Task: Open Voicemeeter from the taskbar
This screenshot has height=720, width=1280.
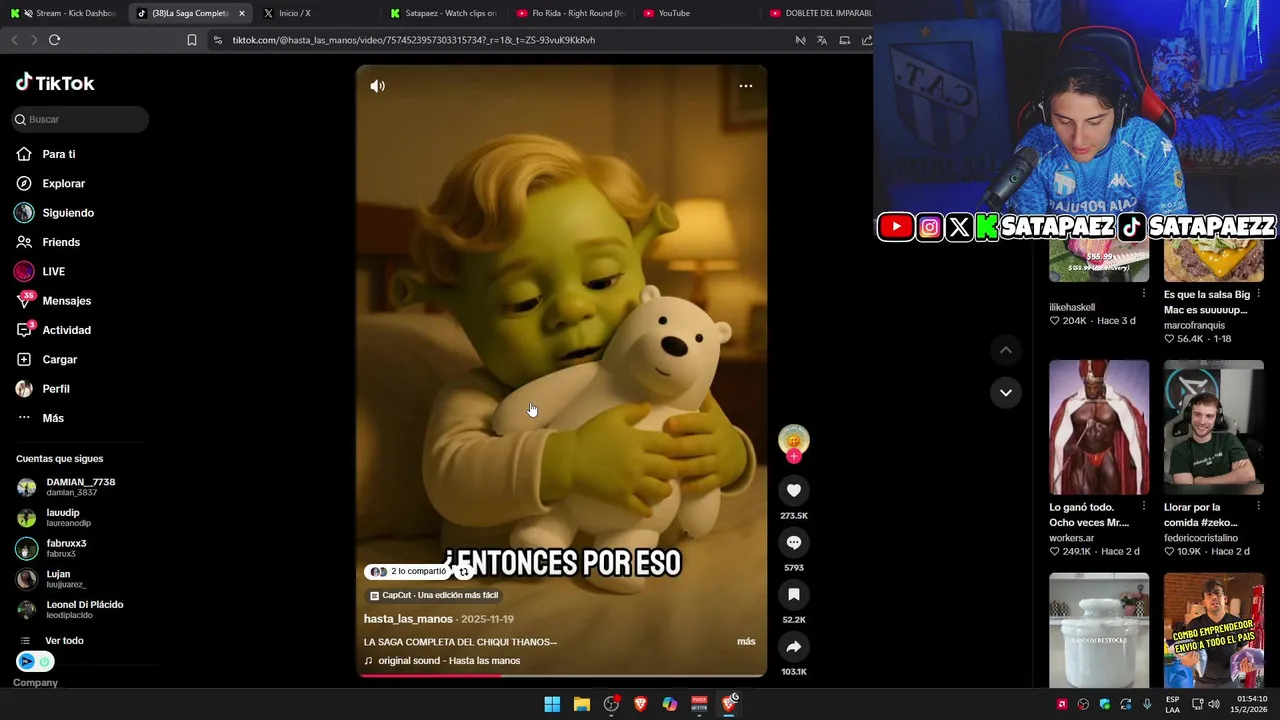Action: pyautogui.click(x=700, y=704)
